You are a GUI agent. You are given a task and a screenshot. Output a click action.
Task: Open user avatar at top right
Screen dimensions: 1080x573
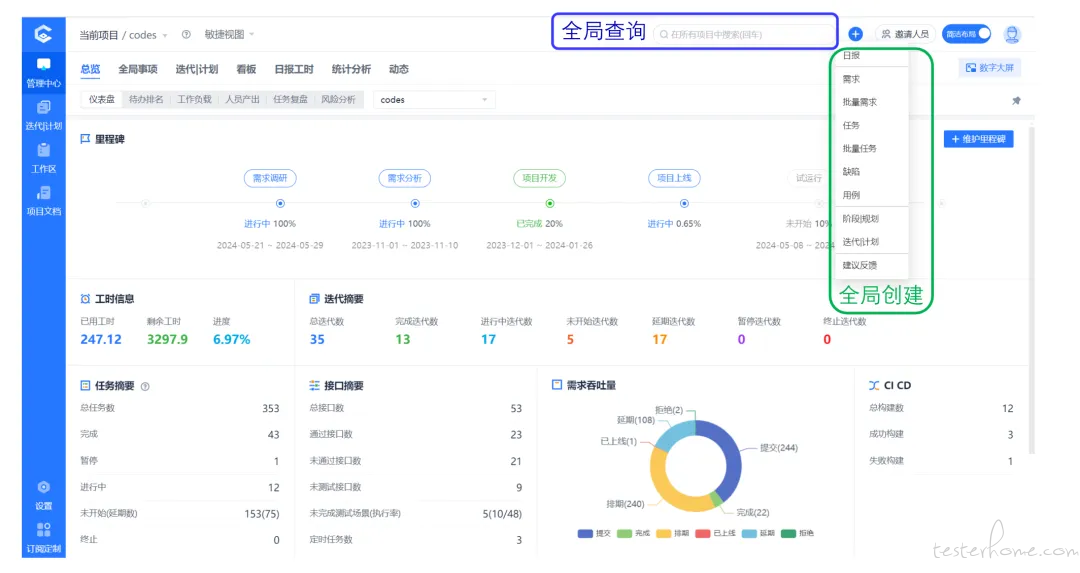tap(1012, 34)
